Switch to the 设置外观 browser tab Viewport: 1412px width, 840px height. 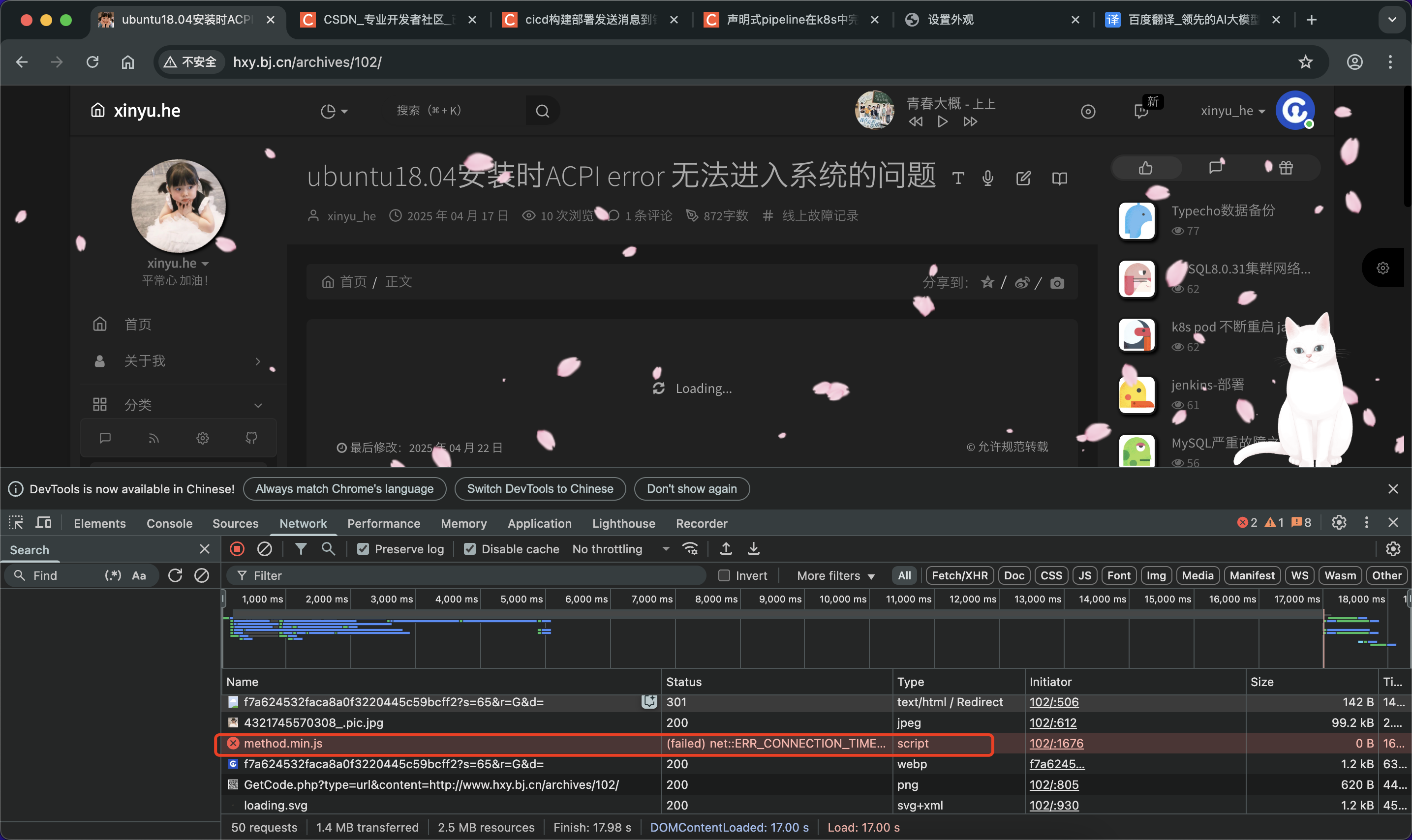point(991,20)
